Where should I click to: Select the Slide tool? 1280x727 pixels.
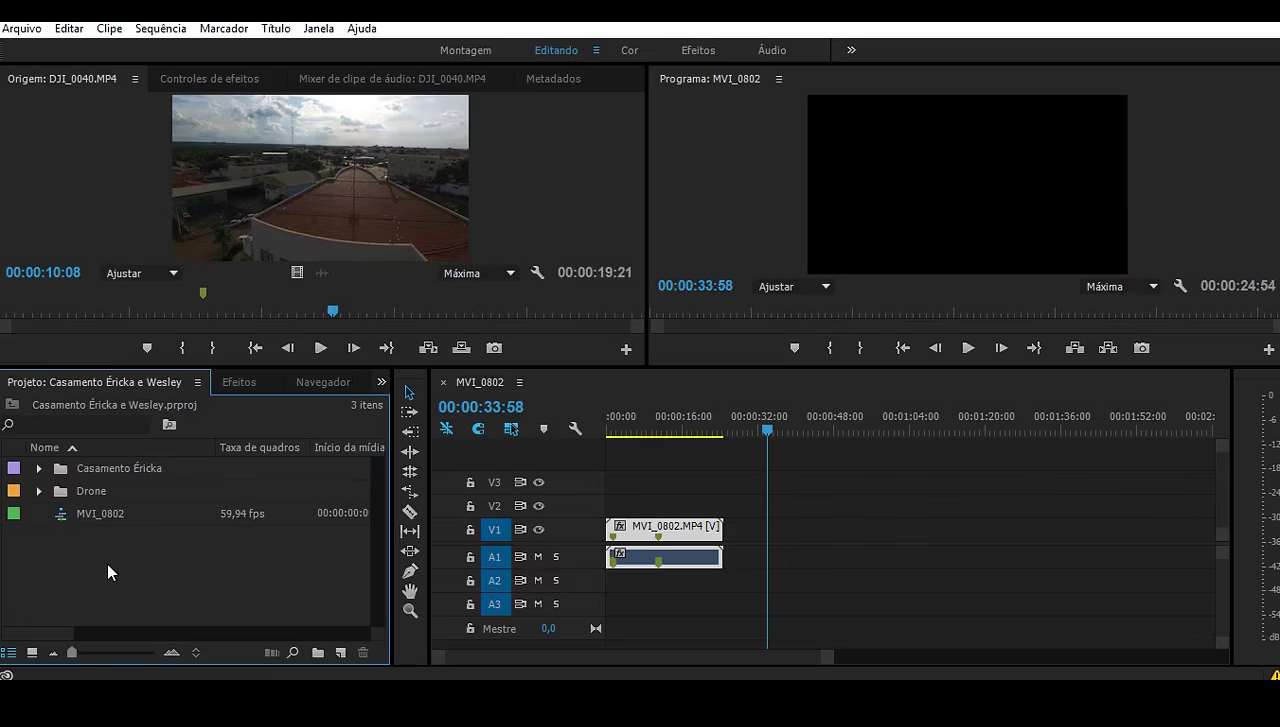(x=409, y=551)
